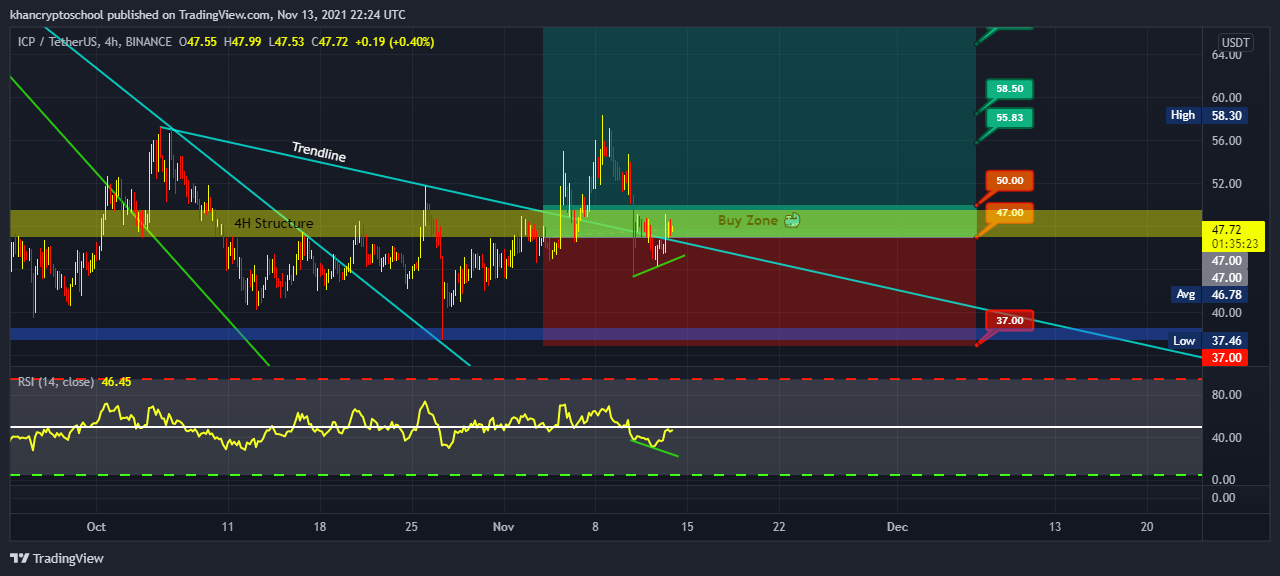This screenshot has width=1280, height=576.
Task: Click the Nov label on time axis
Action: pyautogui.click(x=504, y=526)
